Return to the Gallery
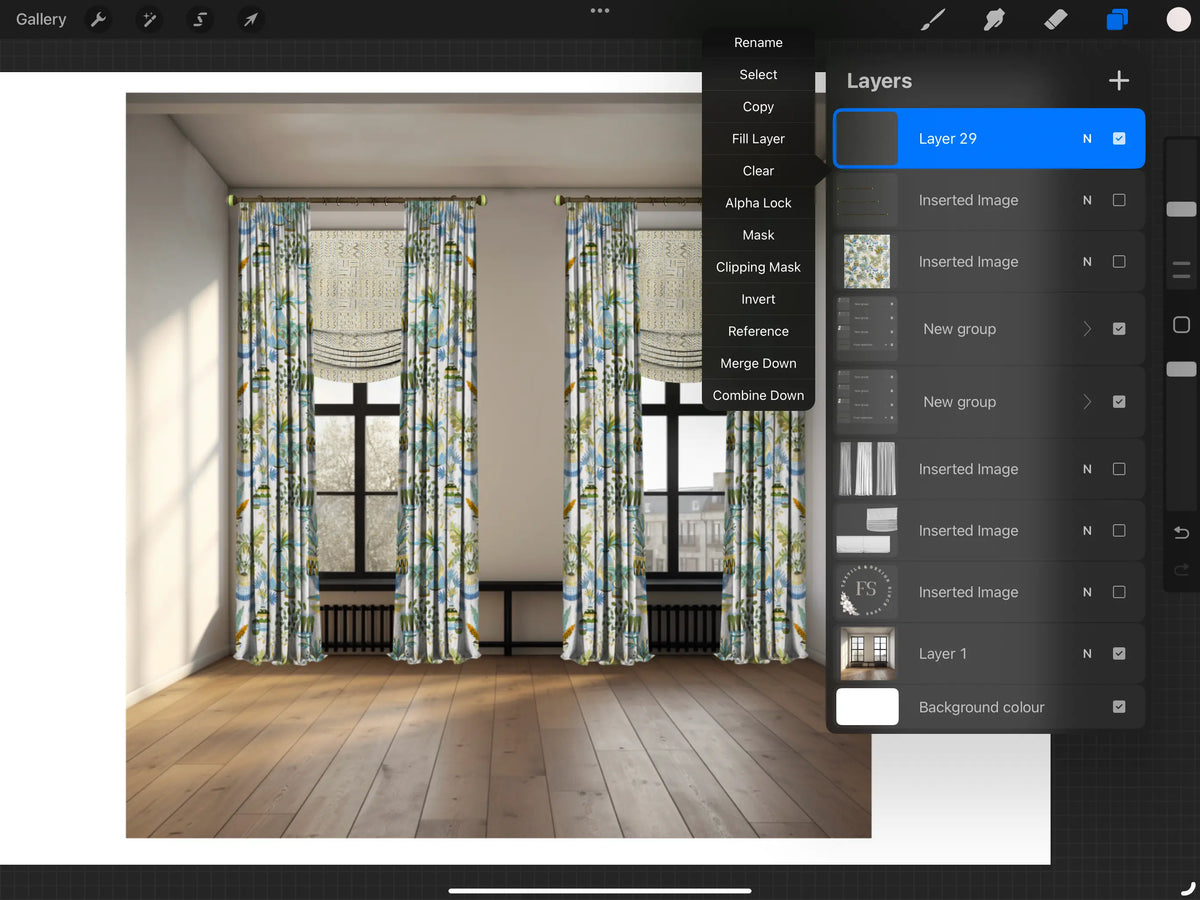1200x900 pixels. click(x=41, y=19)
